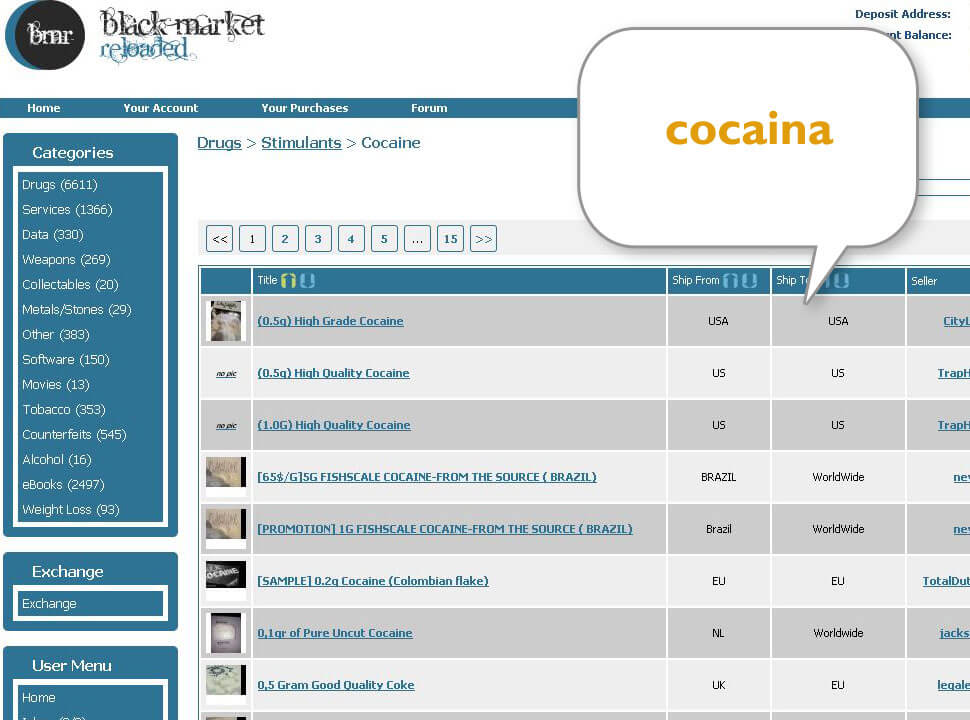Open listing (0.5g) High Grade Cocaine
970x720 pixels.
pos(330,321)
